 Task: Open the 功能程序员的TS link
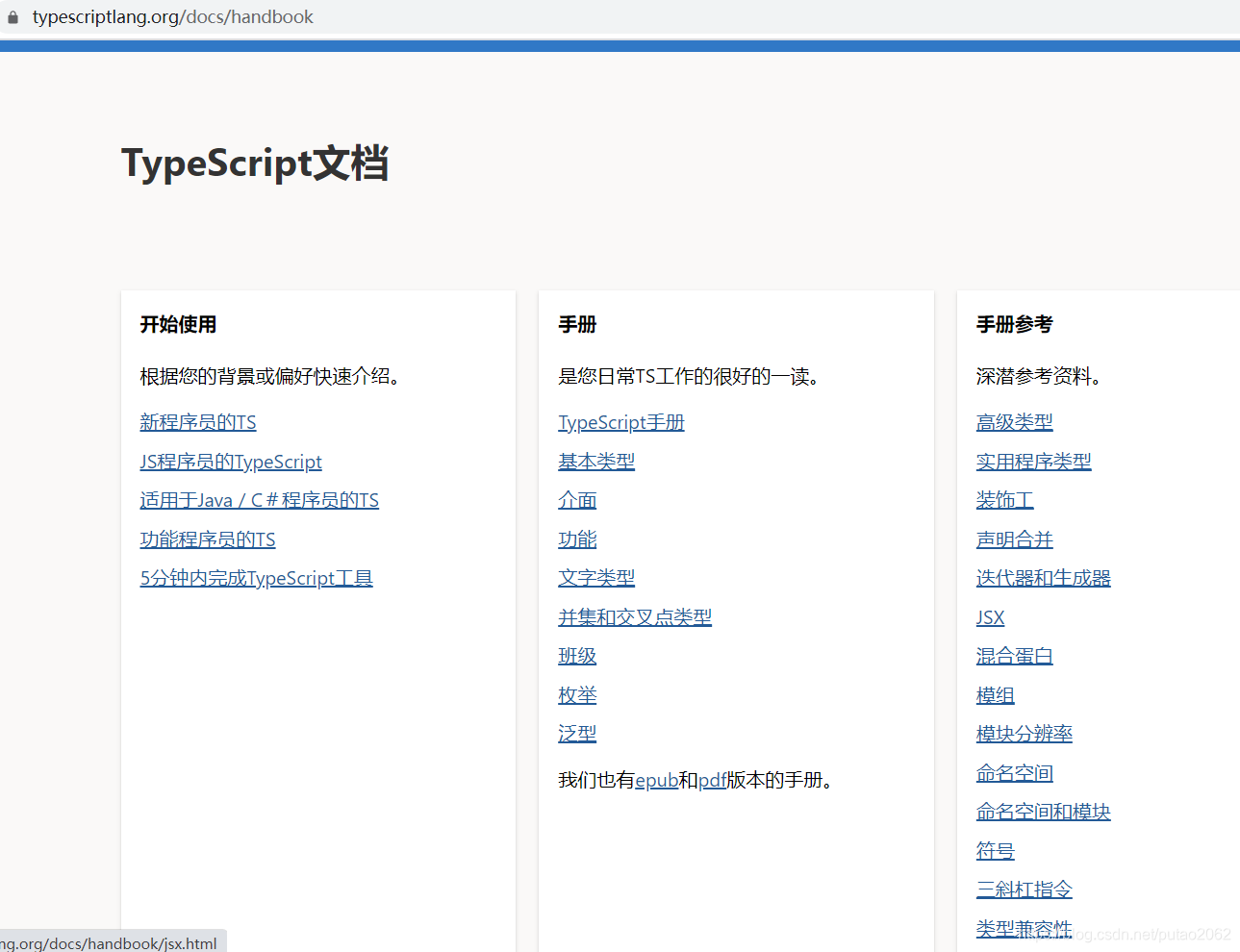208,539
